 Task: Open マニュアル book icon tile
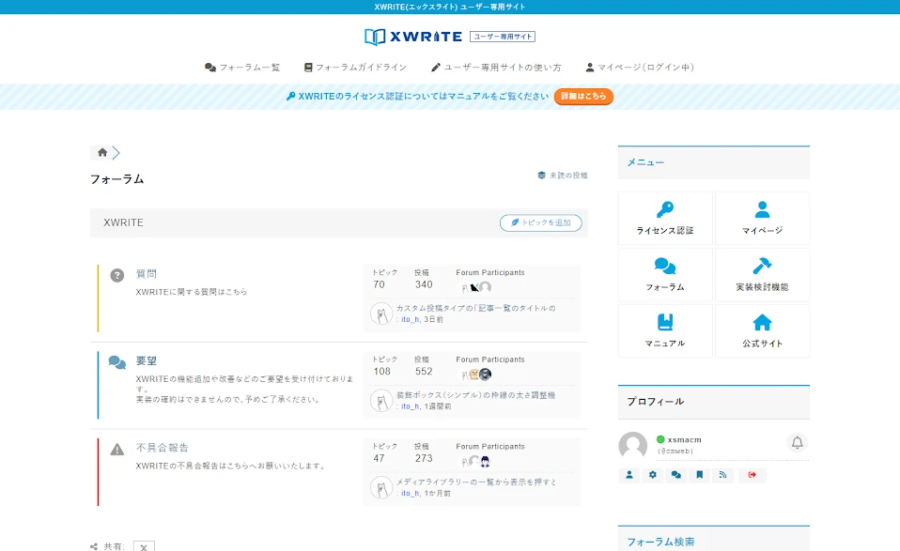click(665, 331)
